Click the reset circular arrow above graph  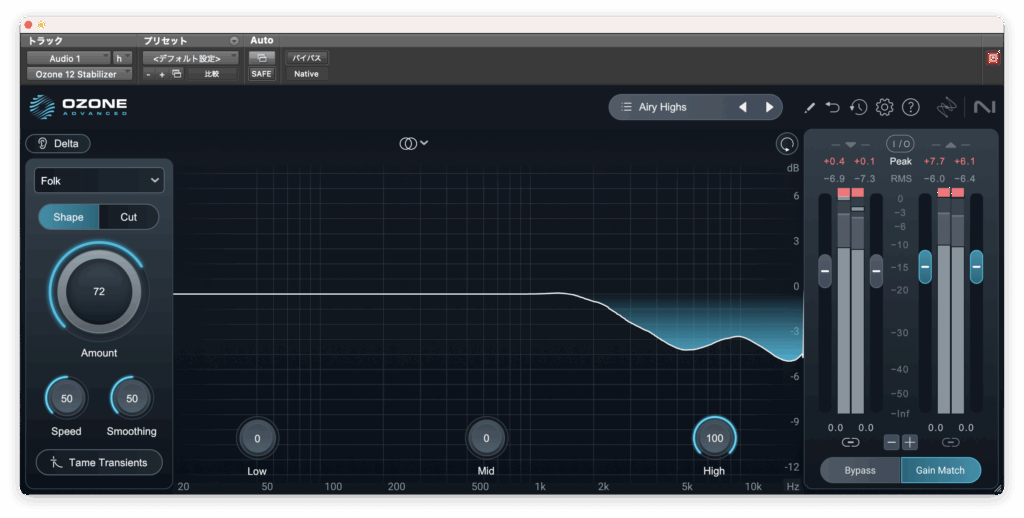pos(787,144)
